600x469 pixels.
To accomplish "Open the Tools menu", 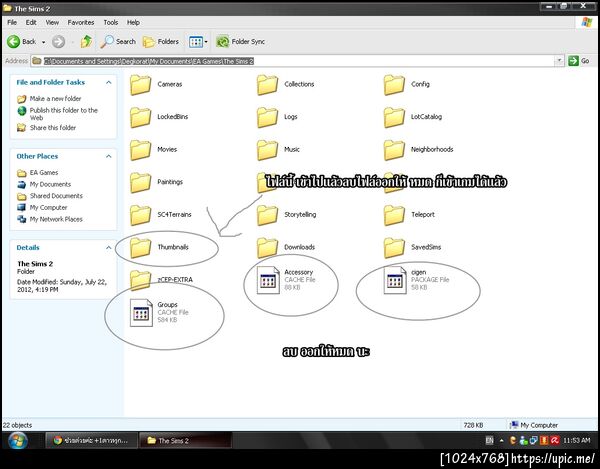I will [x=111, y=22].
